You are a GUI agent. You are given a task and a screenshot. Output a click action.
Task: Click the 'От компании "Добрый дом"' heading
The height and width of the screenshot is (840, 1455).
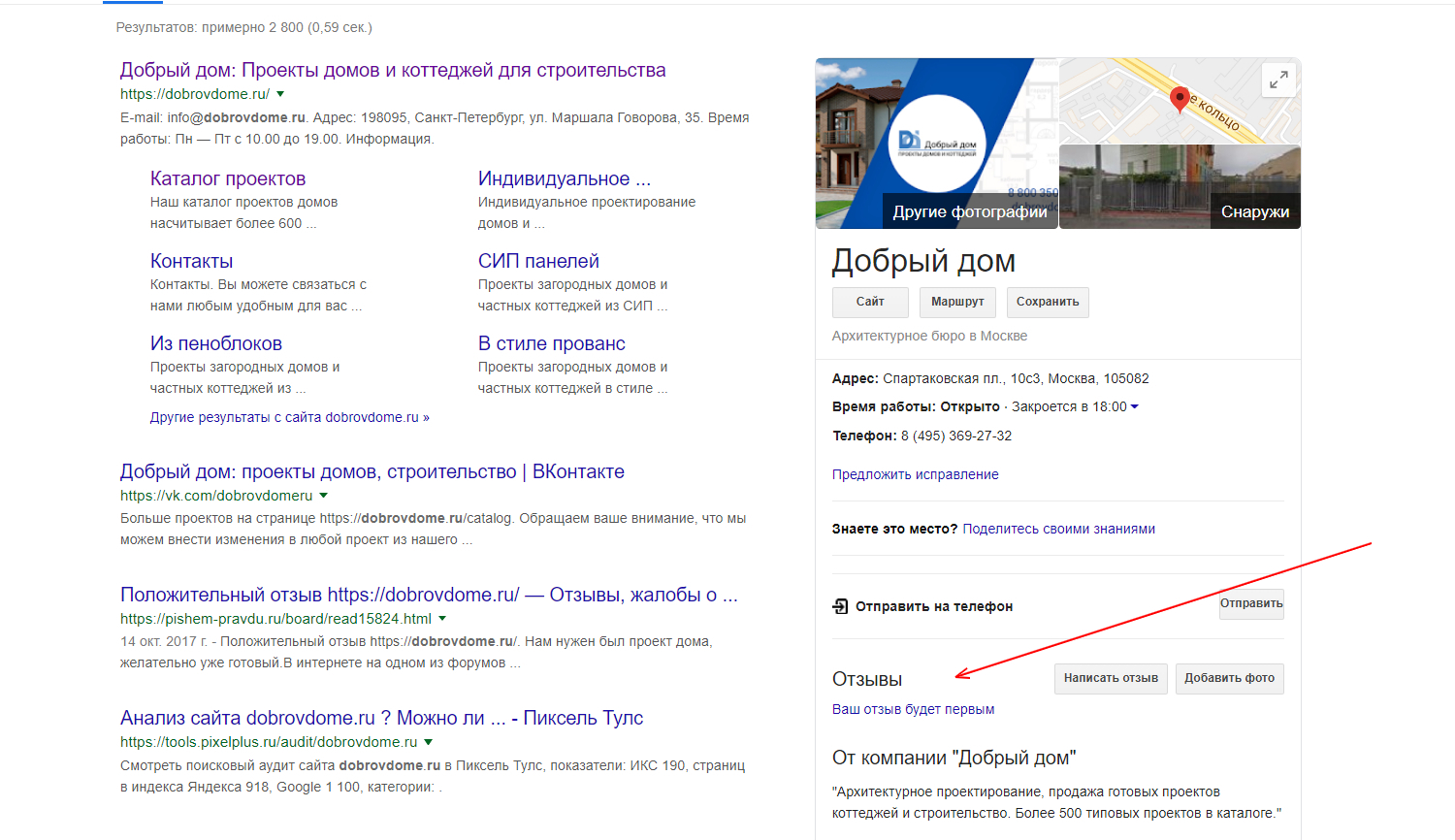coord(954,758)
